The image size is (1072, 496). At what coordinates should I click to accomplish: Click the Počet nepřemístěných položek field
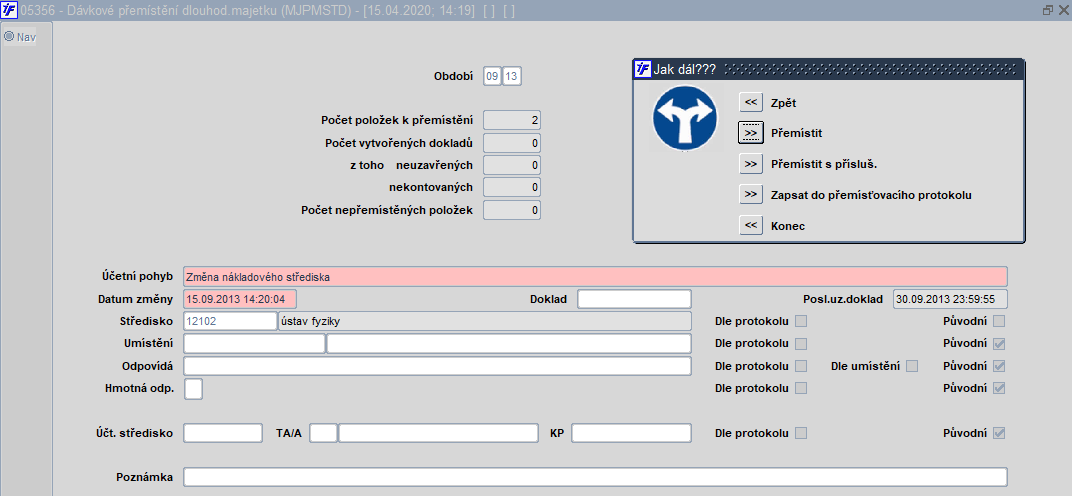(512, 210)
